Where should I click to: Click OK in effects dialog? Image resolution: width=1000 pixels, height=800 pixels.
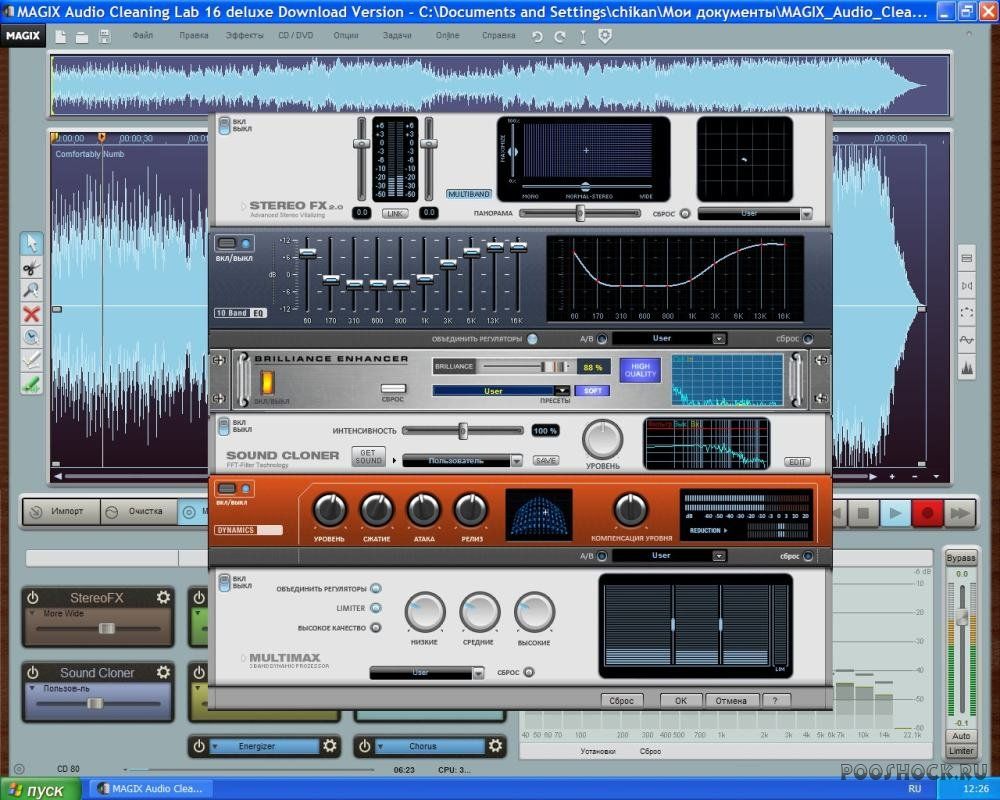[680, 700]
